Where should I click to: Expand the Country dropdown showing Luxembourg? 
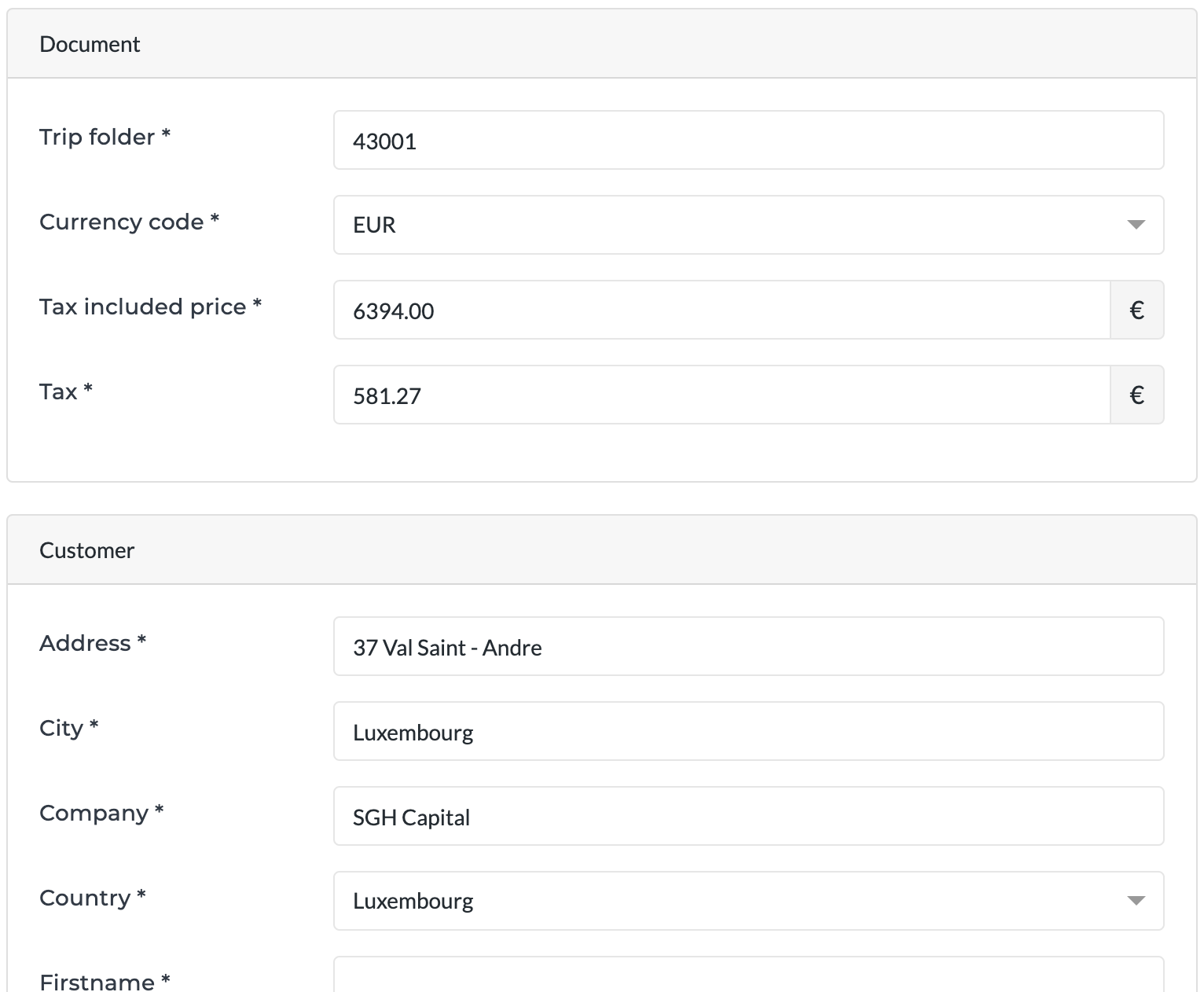[748, 902]
